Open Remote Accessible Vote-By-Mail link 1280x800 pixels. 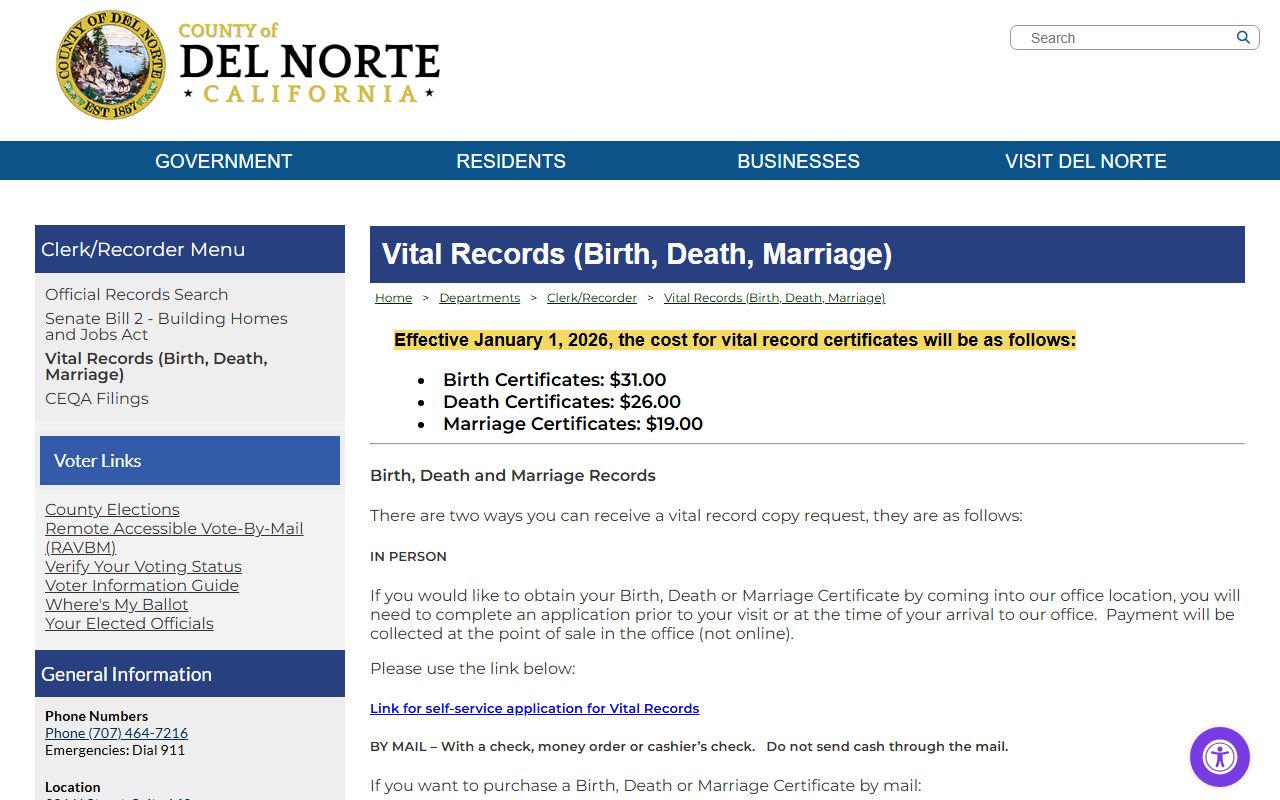(174, 538)
